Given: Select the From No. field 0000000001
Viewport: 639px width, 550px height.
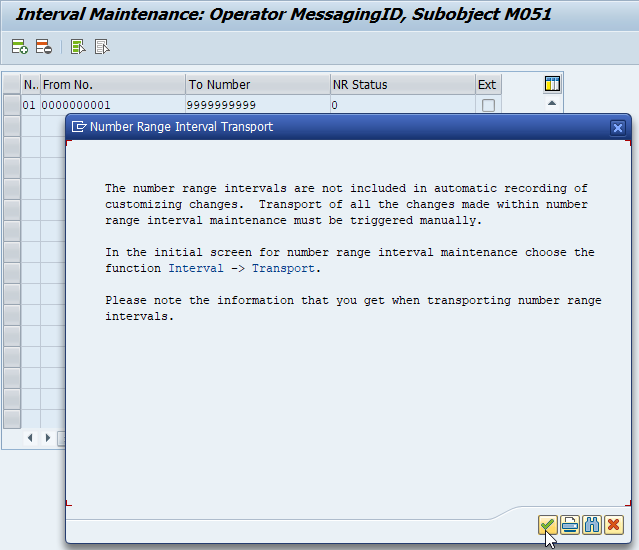Looking at the screenshot, I should [x=112, y=105].
